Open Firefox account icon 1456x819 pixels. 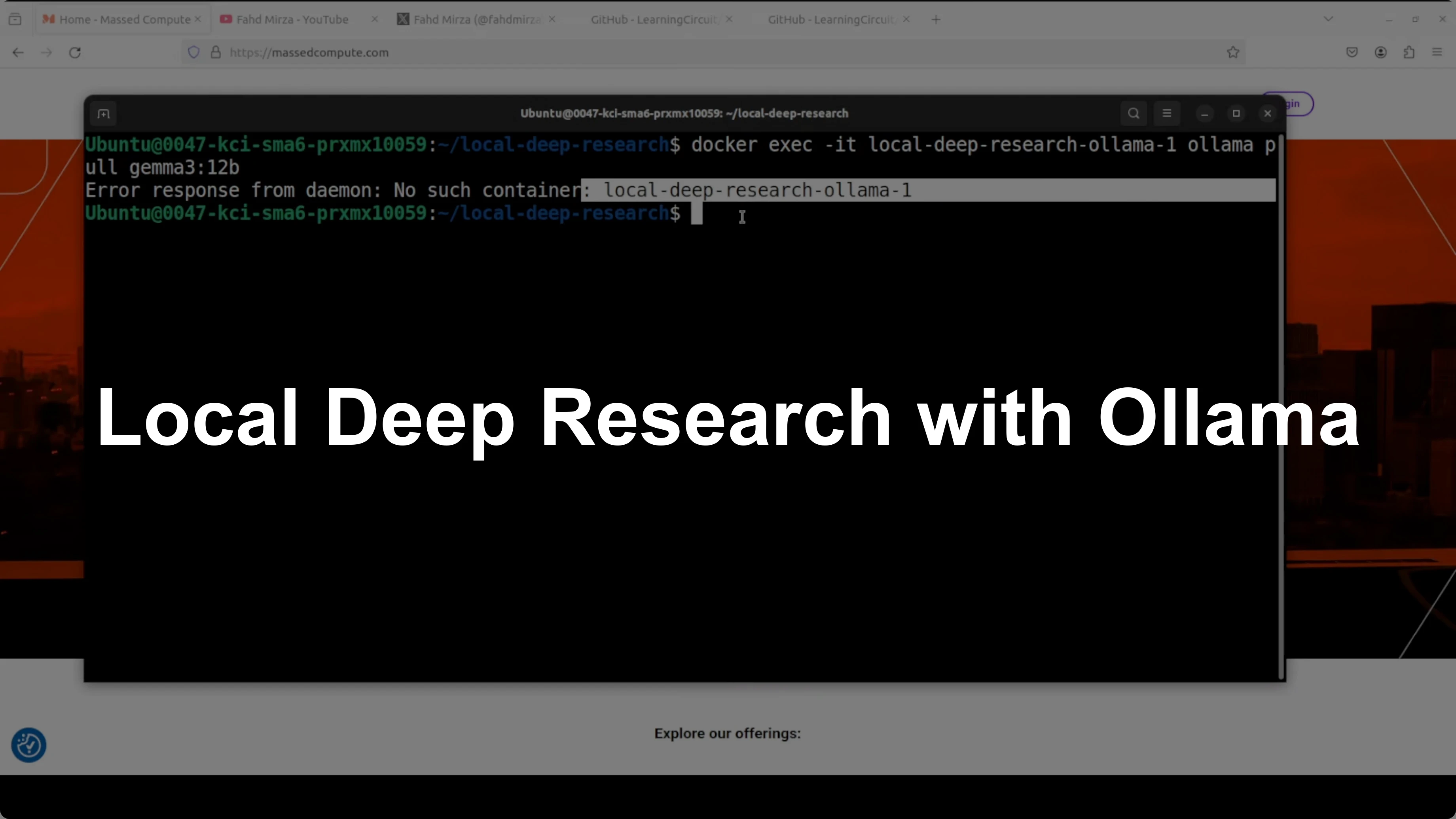coord(1381,53)
